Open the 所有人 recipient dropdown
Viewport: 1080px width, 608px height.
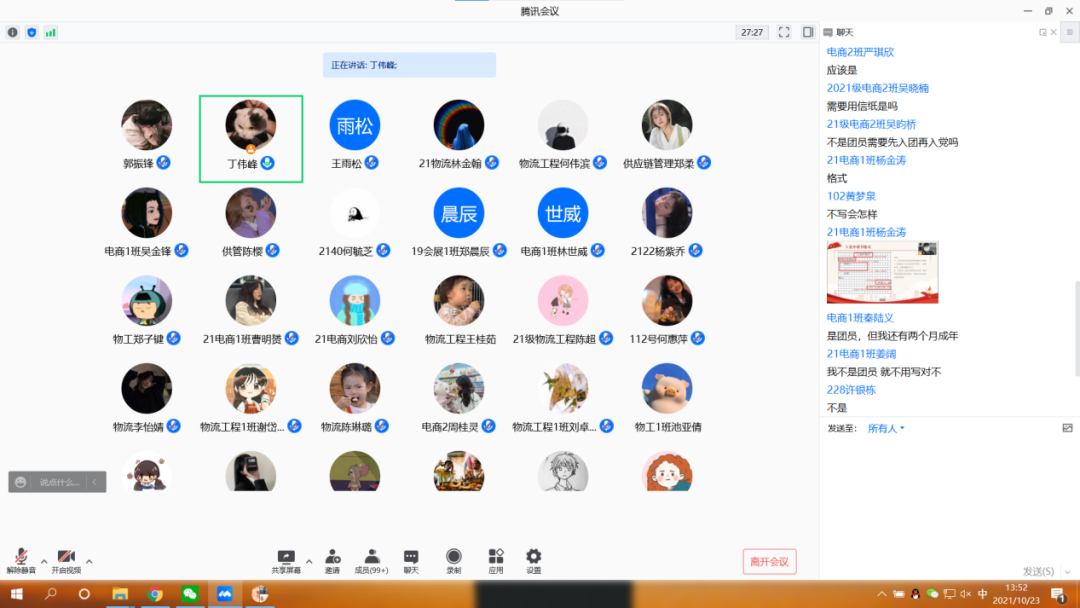(886, 428)
